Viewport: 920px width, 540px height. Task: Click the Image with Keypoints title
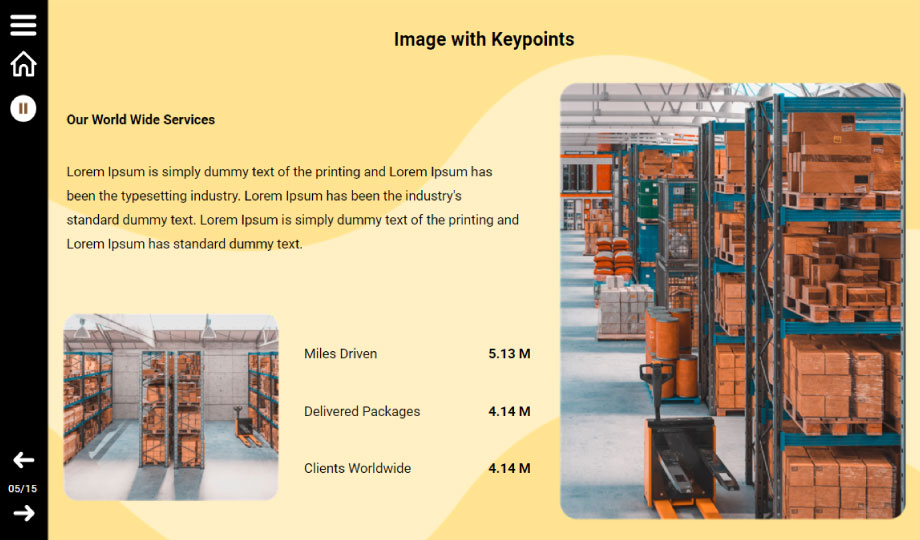pos(484,40)
